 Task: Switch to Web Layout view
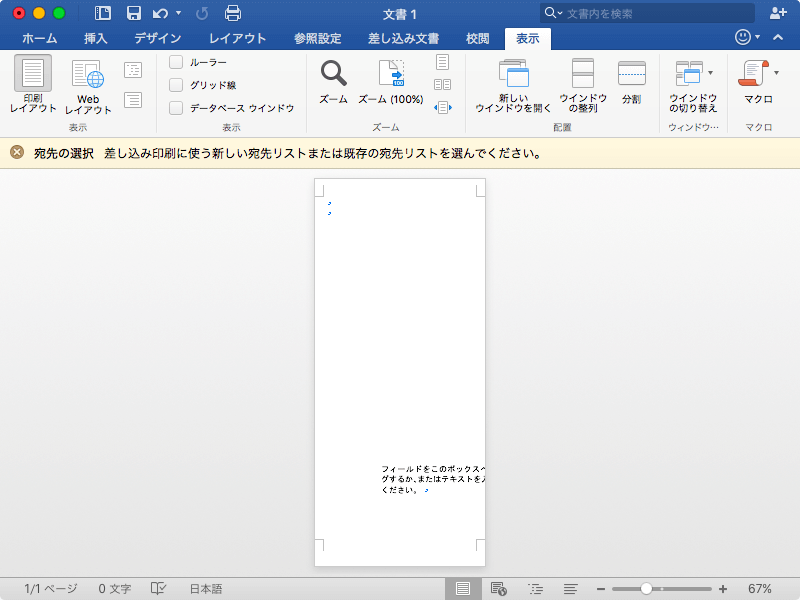coord(88,86)
